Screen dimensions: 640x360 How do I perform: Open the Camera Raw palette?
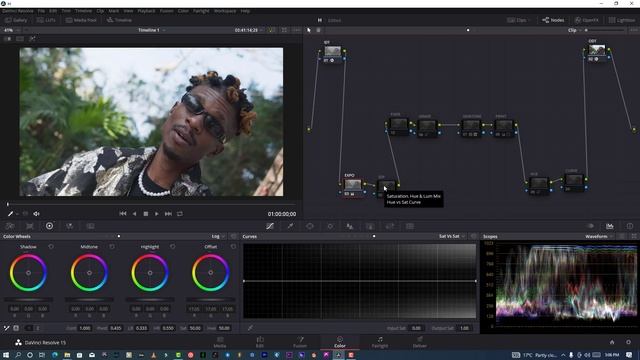pyautogui.click(x=10, y=226)
